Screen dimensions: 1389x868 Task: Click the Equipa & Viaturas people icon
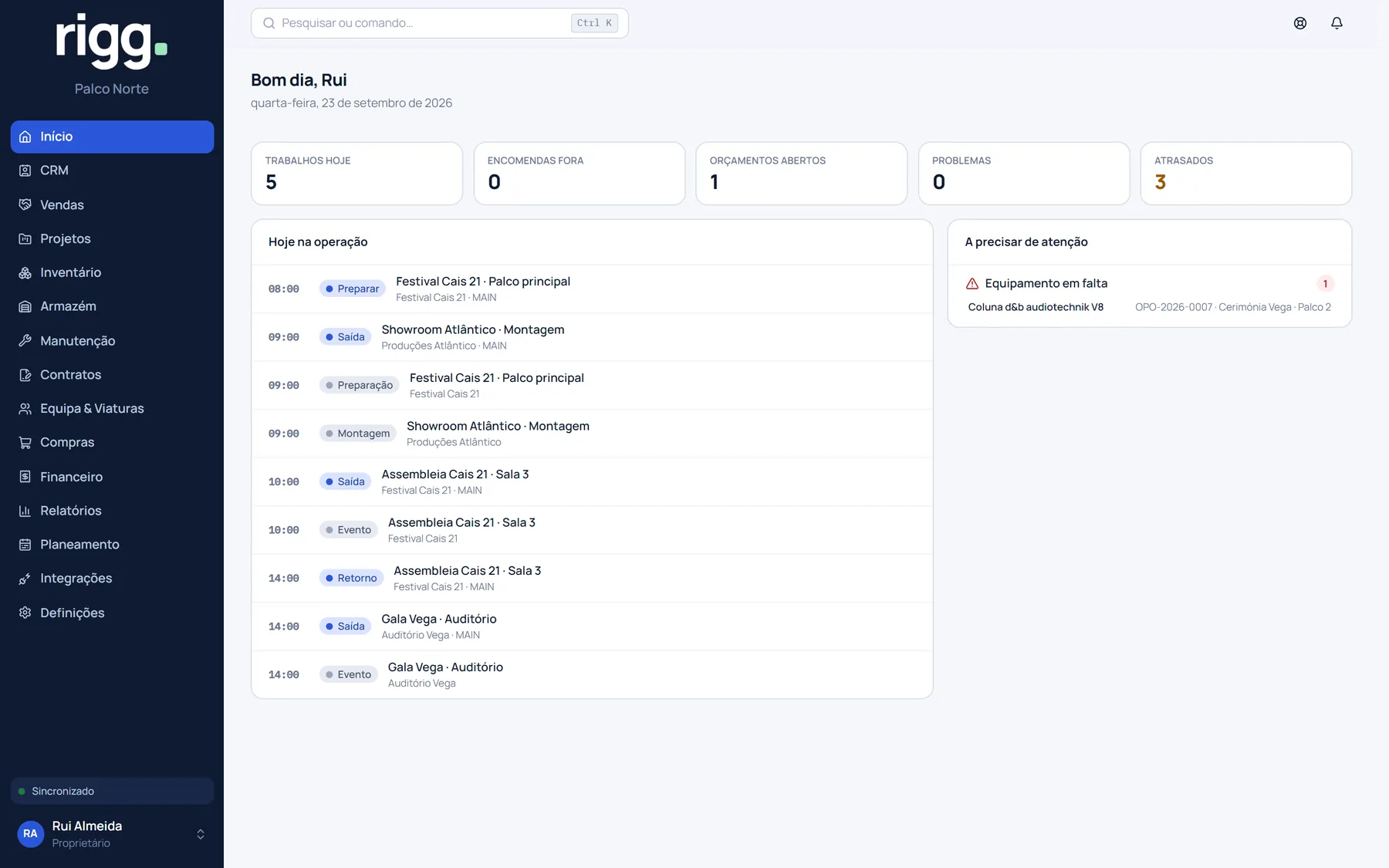(x=25, y=408)
